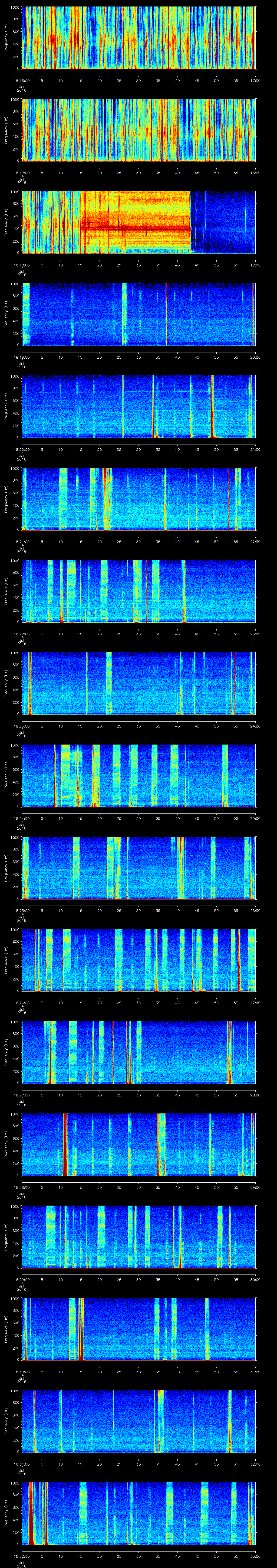Click the 18:28:00 start time label
Viewport: 277px width, 1568px height.
coord(21,1187)
